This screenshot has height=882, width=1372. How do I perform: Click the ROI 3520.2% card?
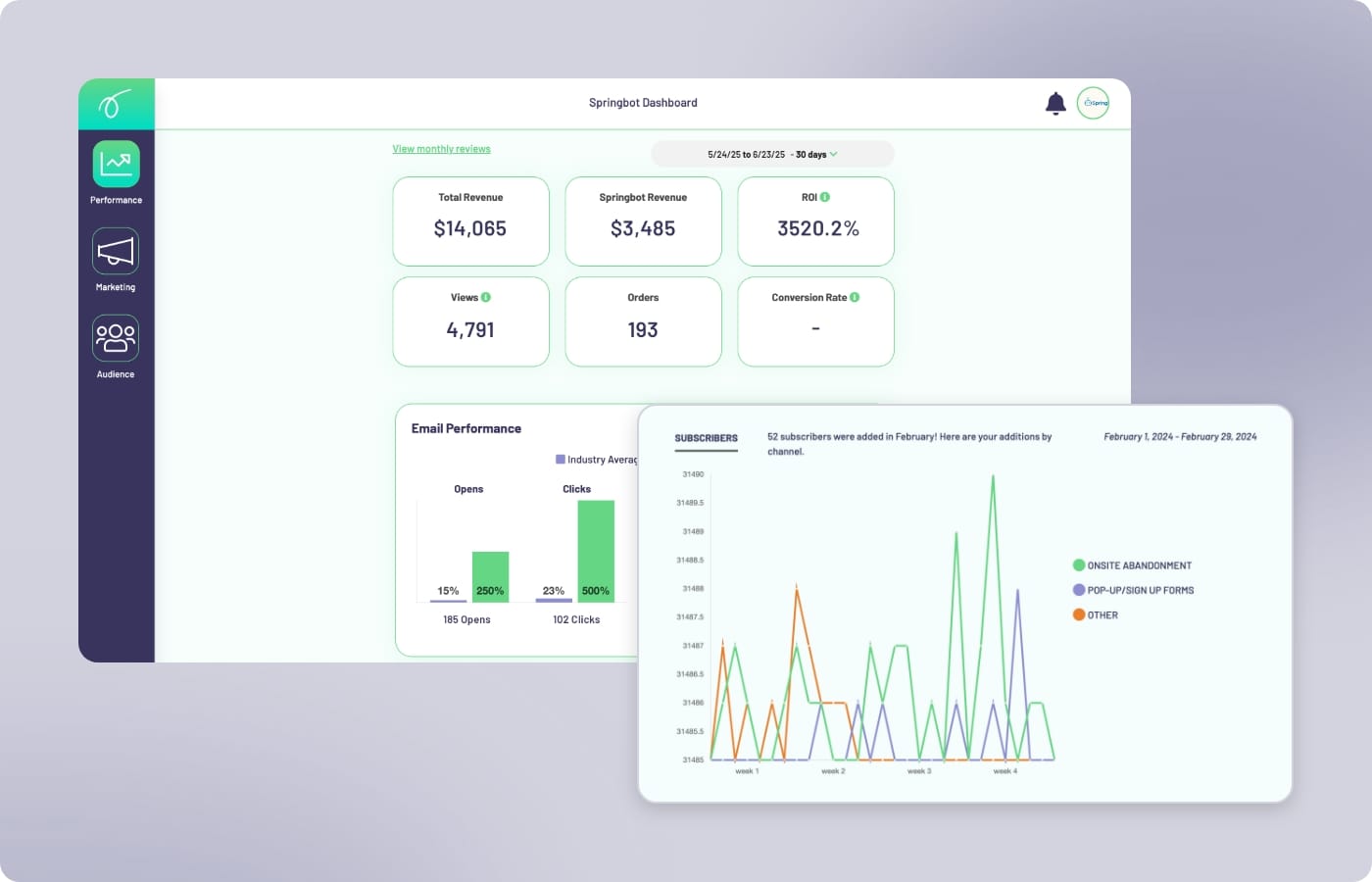click(815, 220)
